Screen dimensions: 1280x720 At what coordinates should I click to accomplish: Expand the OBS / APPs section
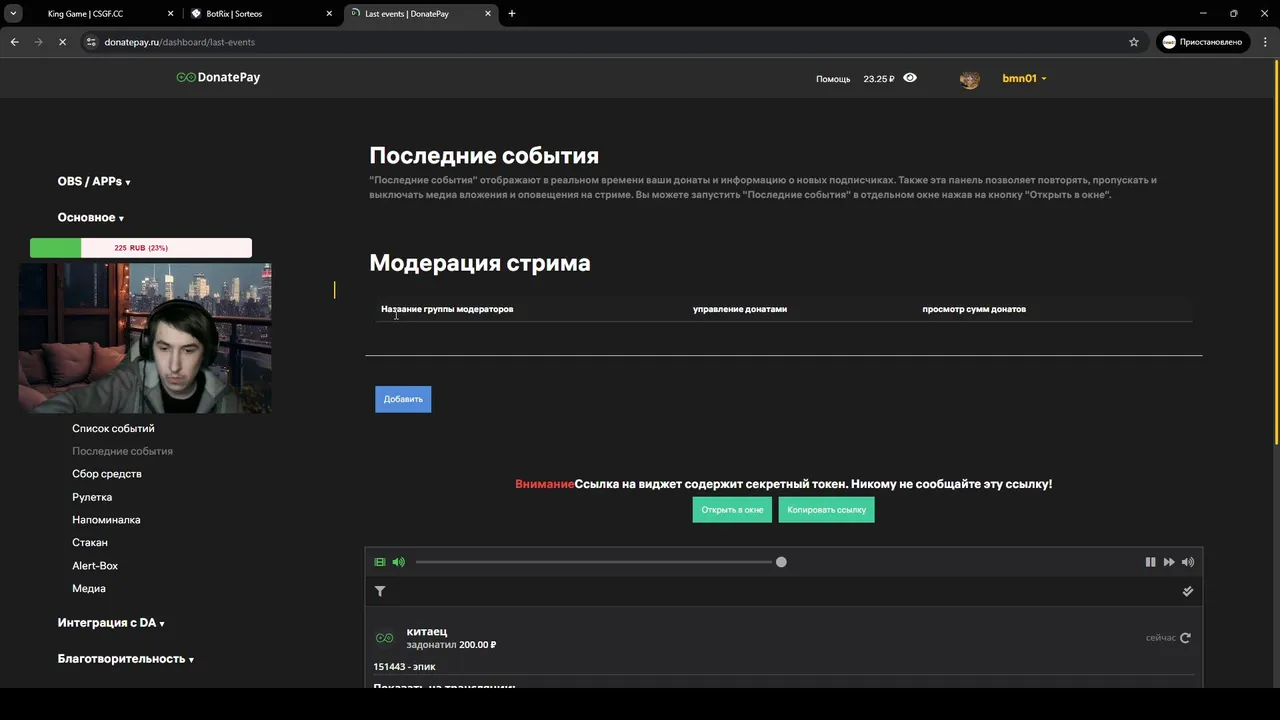click(94, 182)
